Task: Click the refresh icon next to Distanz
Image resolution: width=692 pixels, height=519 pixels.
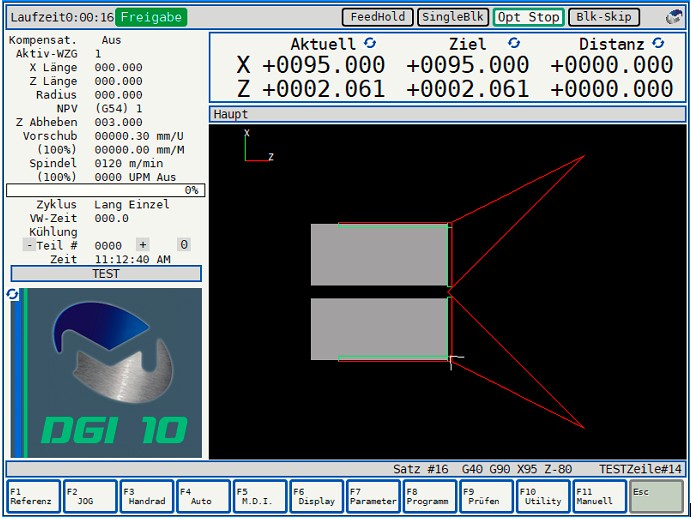Action: pyautogui.click(x=658, y=43)
